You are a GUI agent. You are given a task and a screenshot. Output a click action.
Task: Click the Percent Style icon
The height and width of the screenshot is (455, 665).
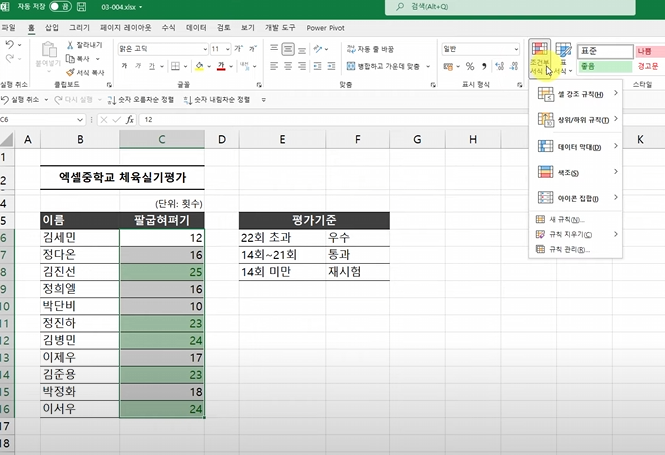coord(470,66)
